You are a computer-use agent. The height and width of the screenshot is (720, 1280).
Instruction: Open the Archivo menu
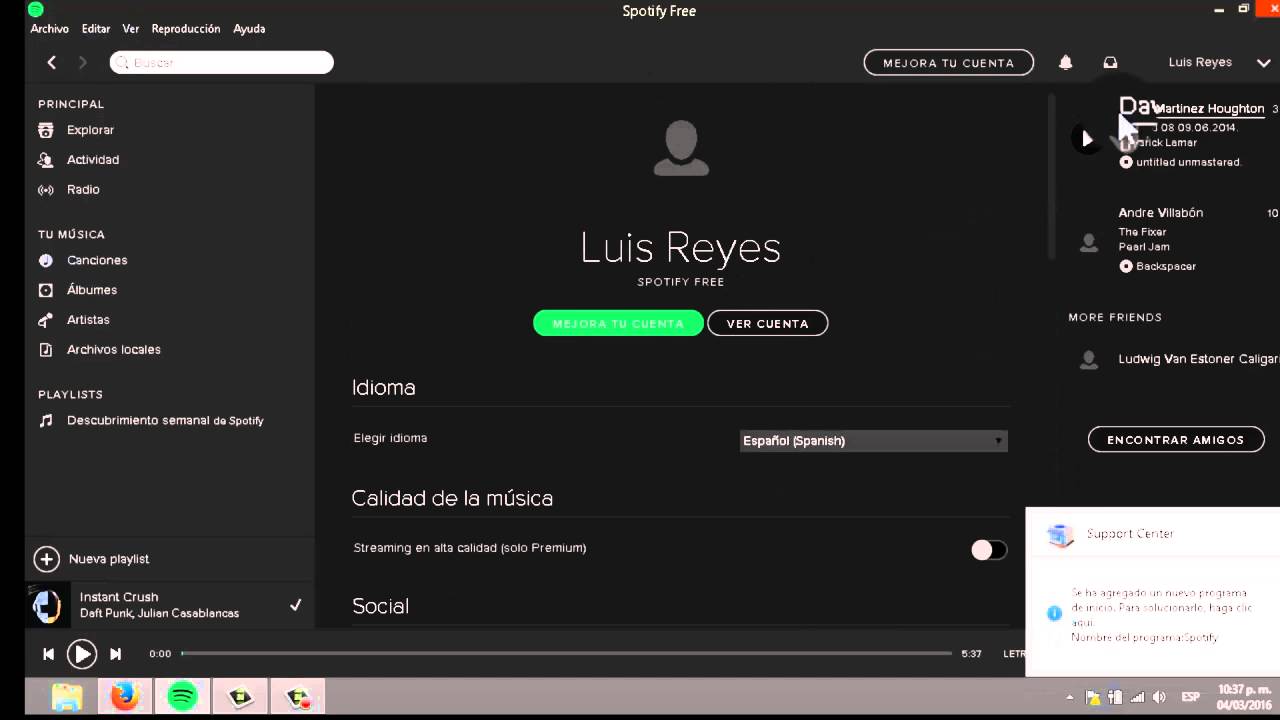pos(50,29)
